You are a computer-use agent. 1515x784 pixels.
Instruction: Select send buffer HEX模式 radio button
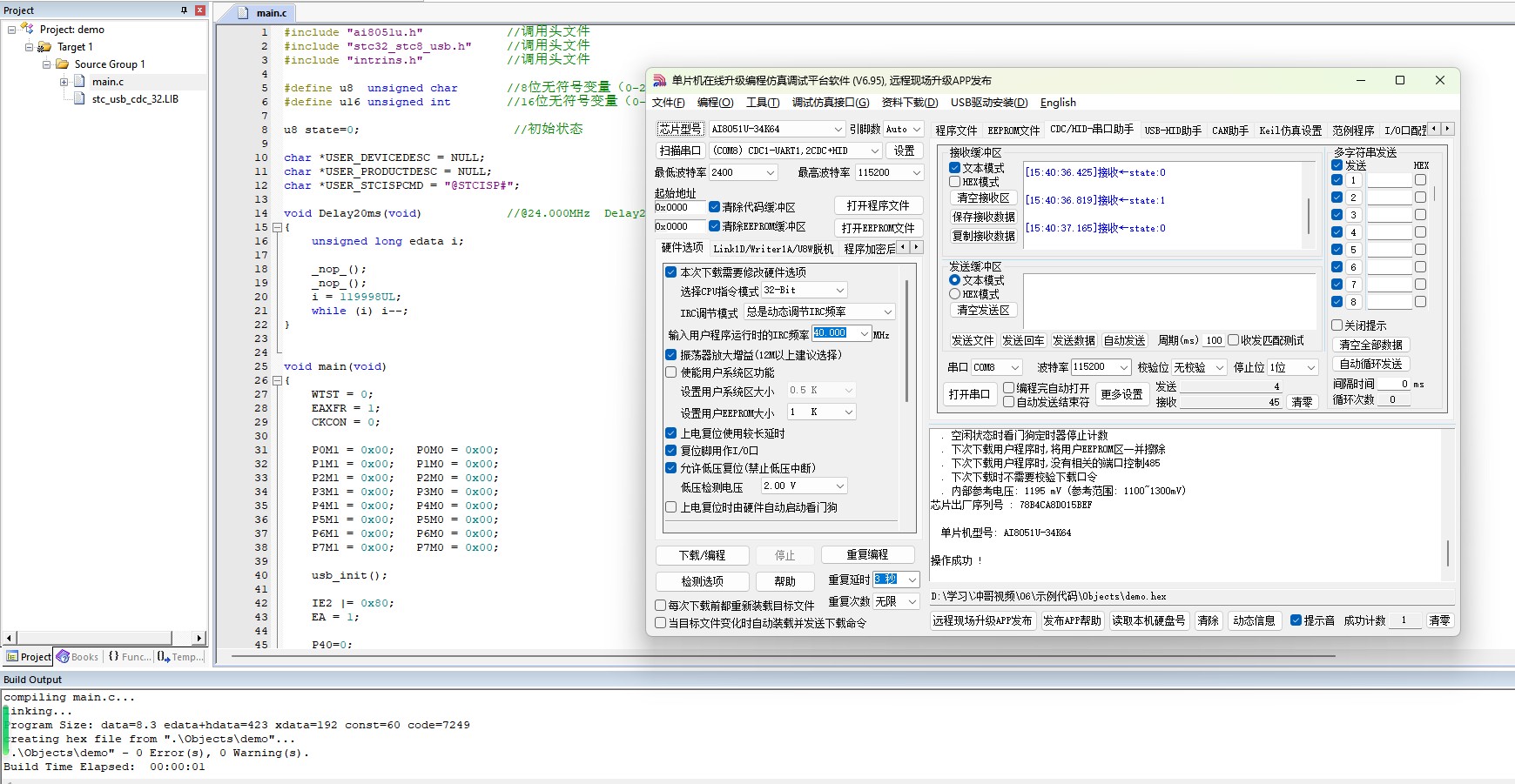(x=955, y=294)
